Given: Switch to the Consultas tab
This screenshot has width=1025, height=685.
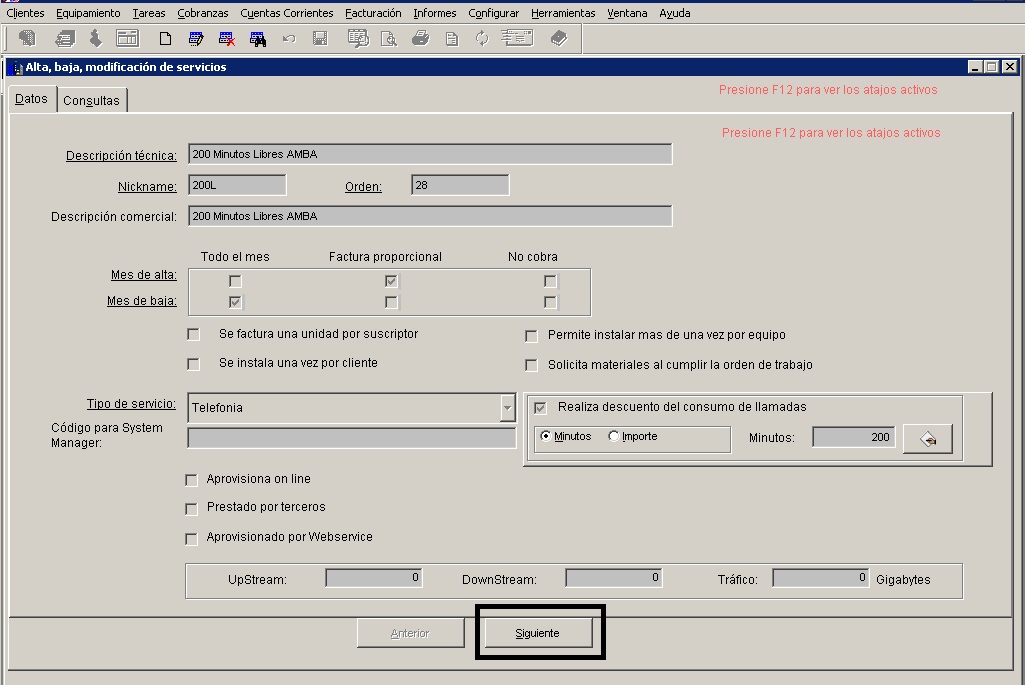Looking at the screenshot, I should click(x=91, y=101).
